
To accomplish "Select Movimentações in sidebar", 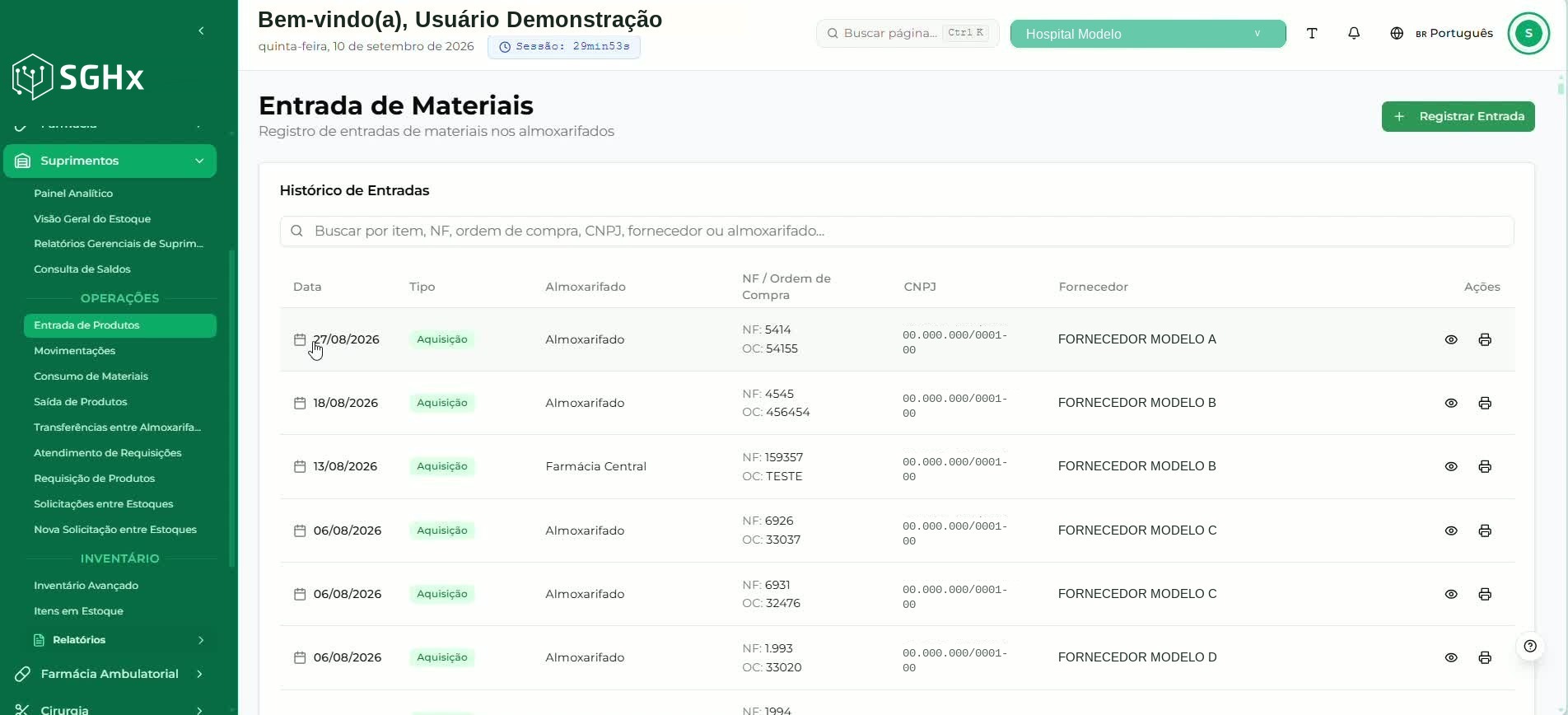I will click(x=74, y=351).
